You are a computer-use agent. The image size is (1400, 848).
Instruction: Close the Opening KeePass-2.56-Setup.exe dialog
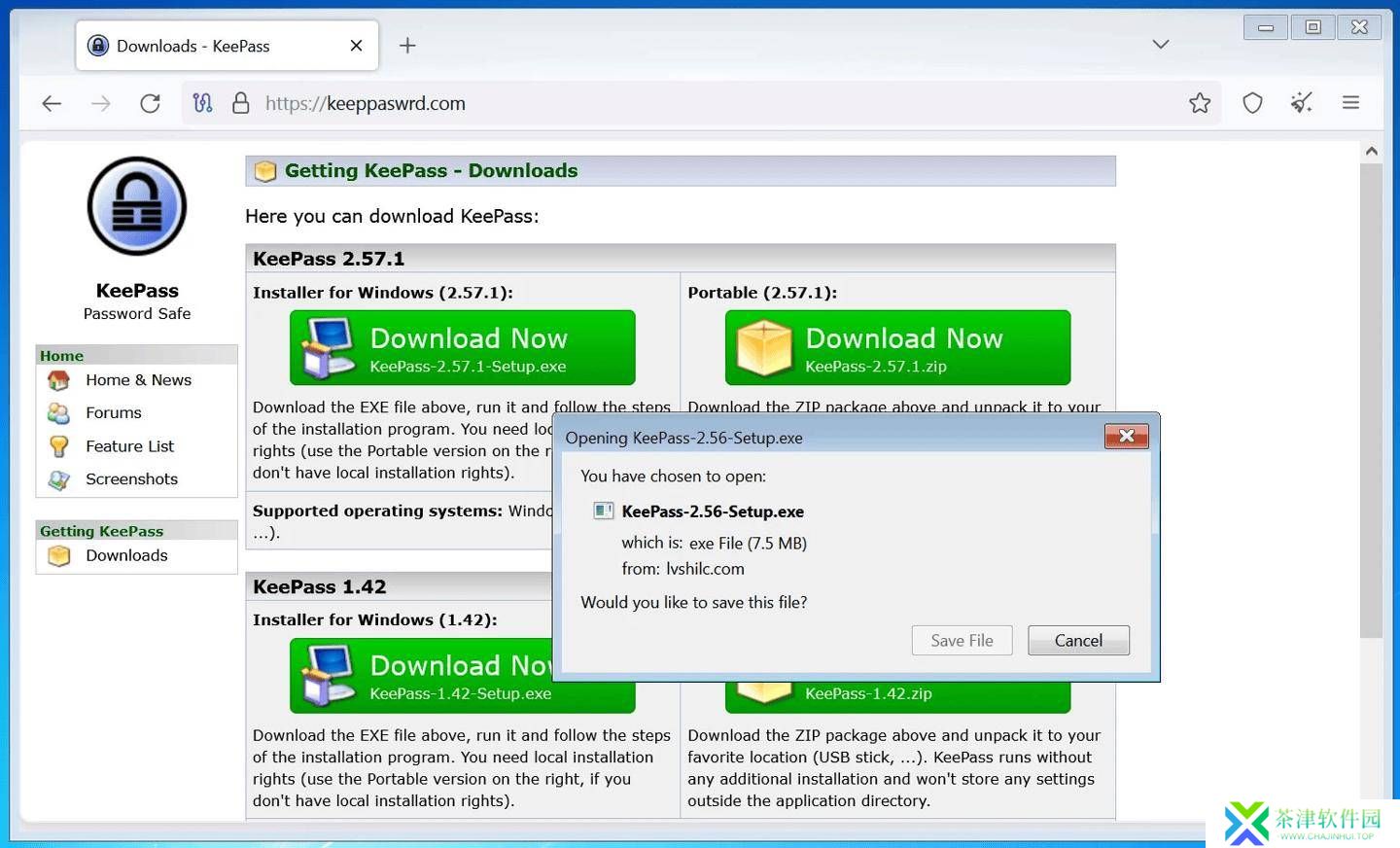tap(1127, 436)
